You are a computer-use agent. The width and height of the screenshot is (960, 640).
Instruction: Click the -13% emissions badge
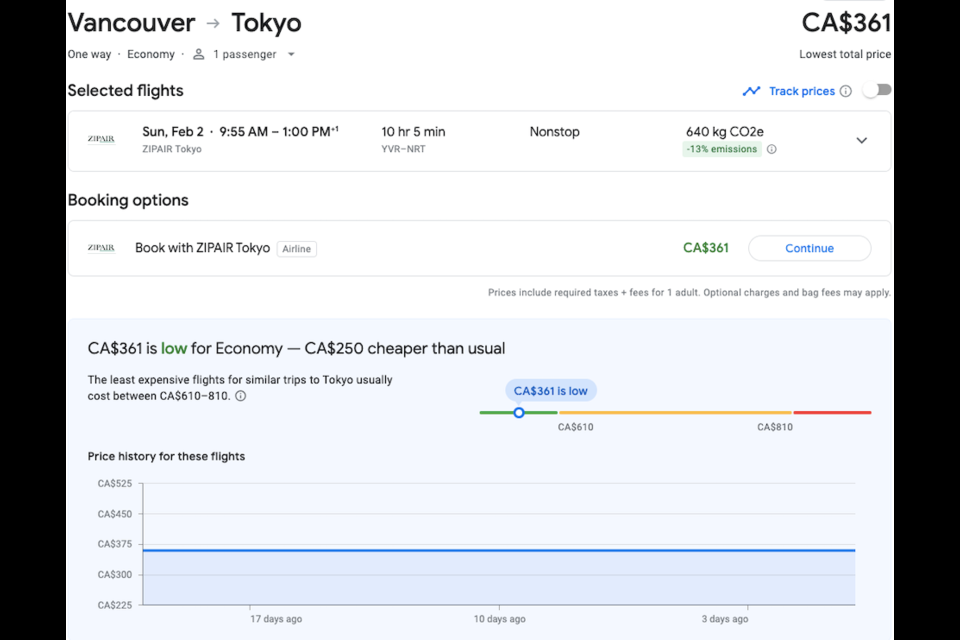[722, 149]
